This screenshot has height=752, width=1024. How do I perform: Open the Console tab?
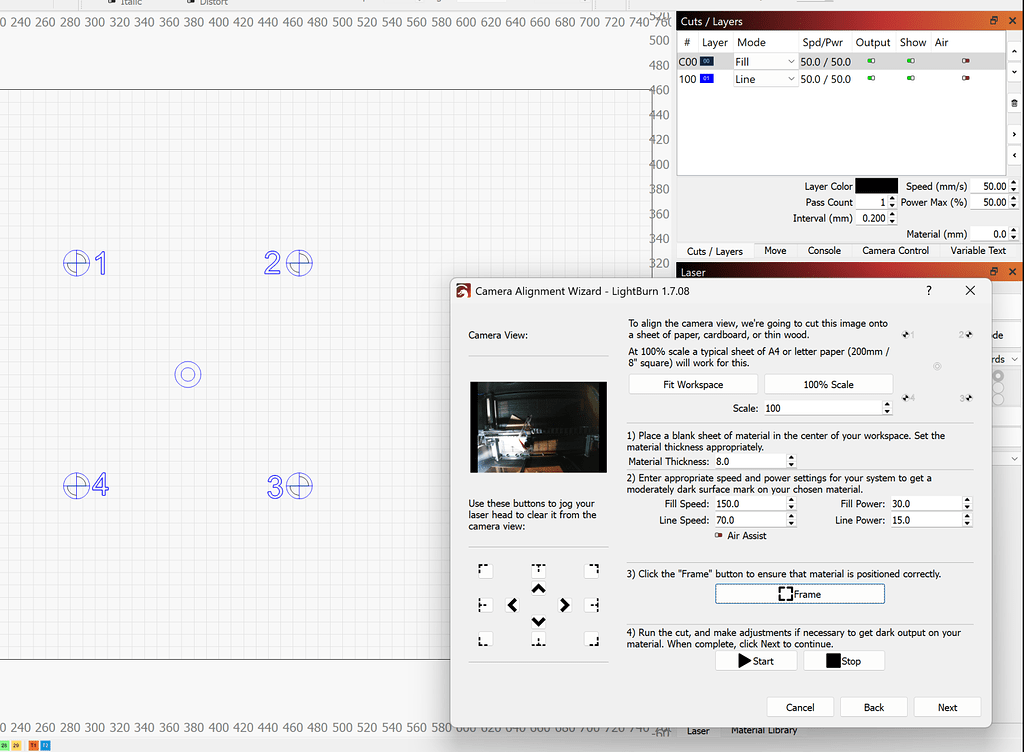pyautogui.click(x=824, y=250)
